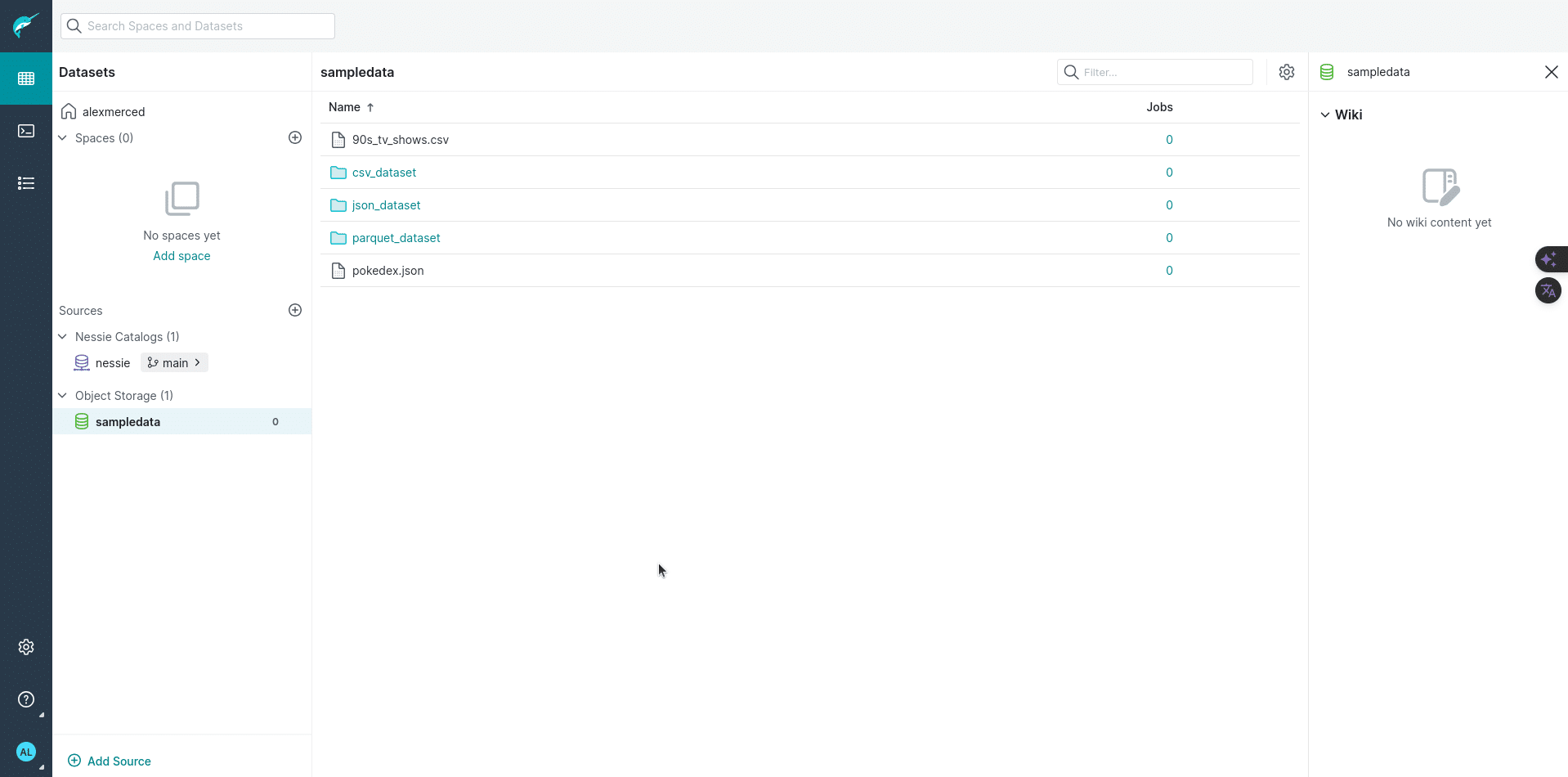Click the Add space link

pyautogui.click(x=181, y=256)
